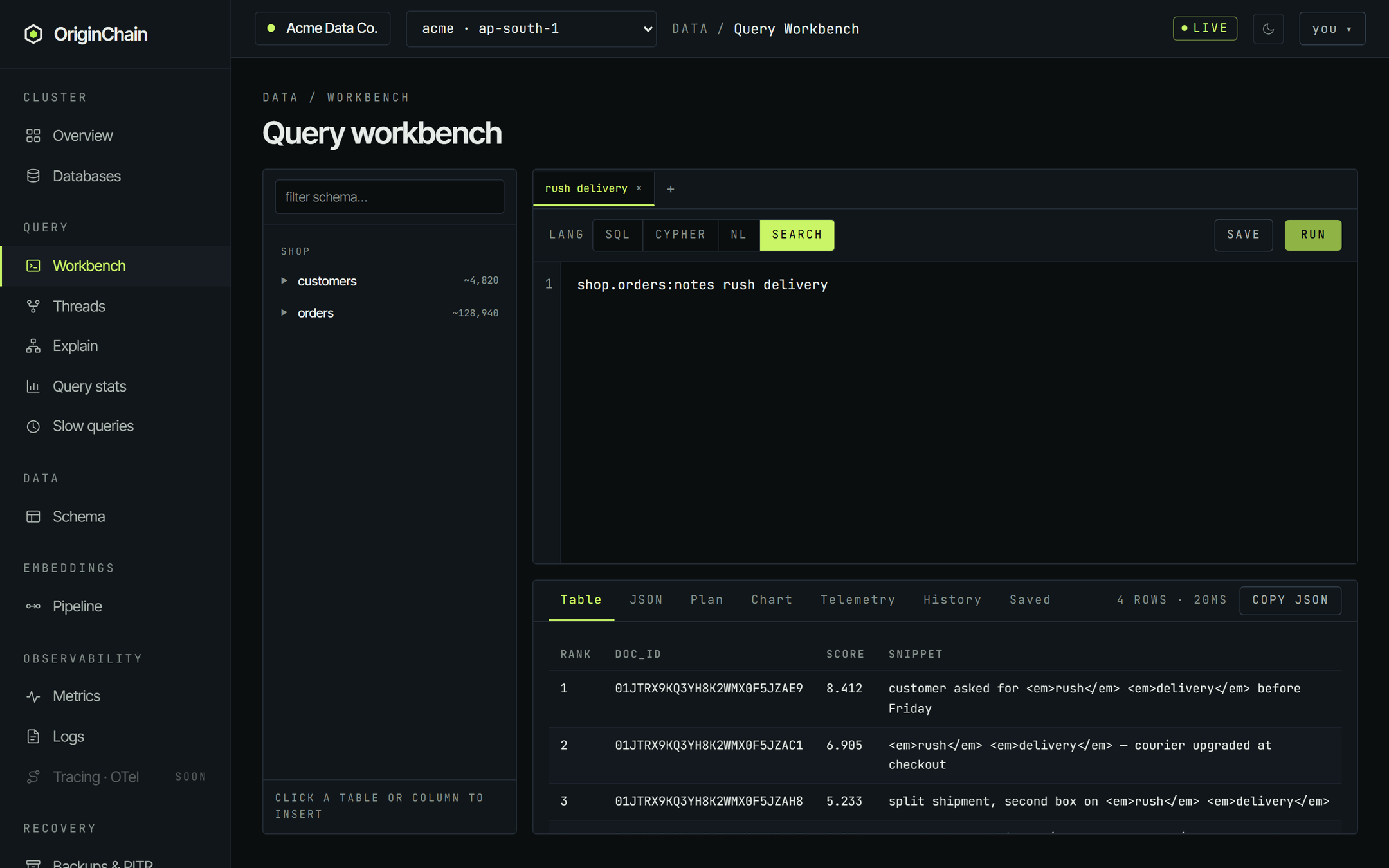The width and height of the screenshot is (1389, 868).
Task: Open the Threads sidebar link
Action: point(115,306)
